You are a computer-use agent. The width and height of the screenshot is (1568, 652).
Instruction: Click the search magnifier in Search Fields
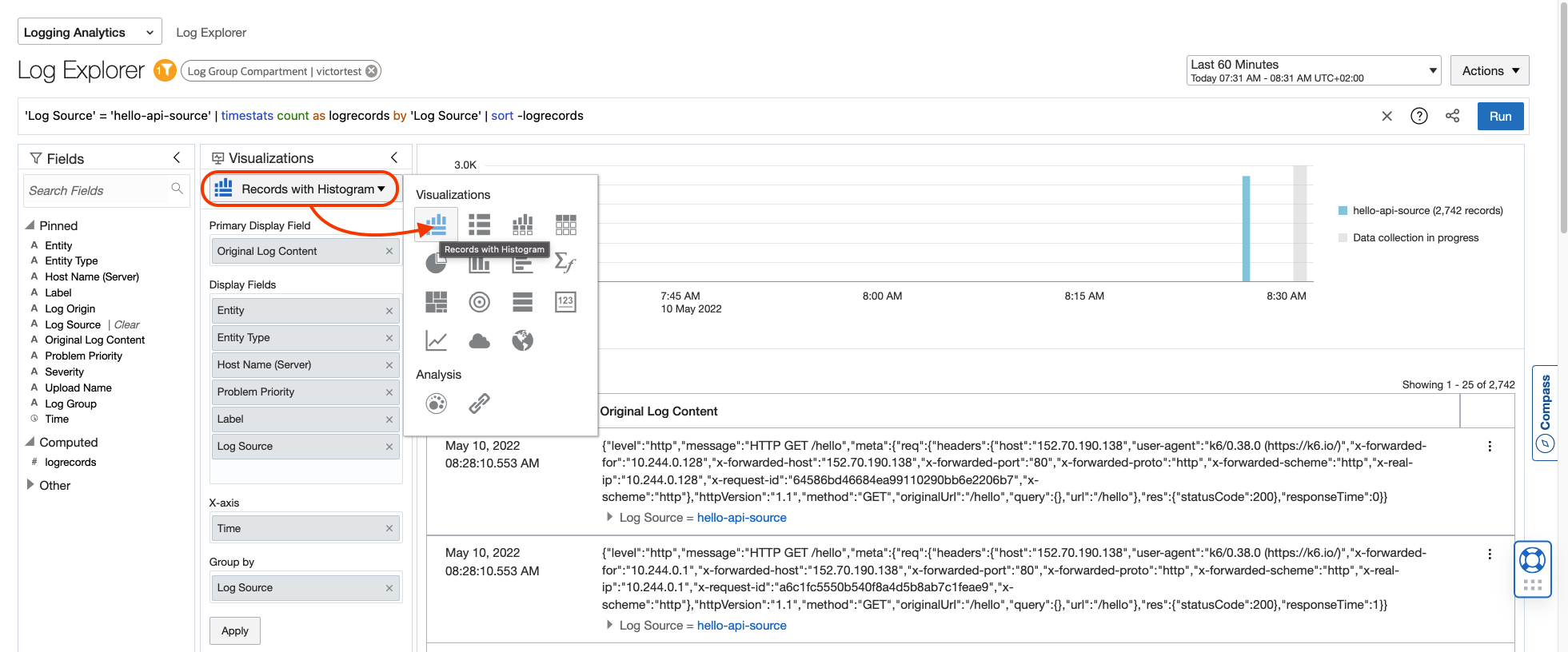[177, 189]
